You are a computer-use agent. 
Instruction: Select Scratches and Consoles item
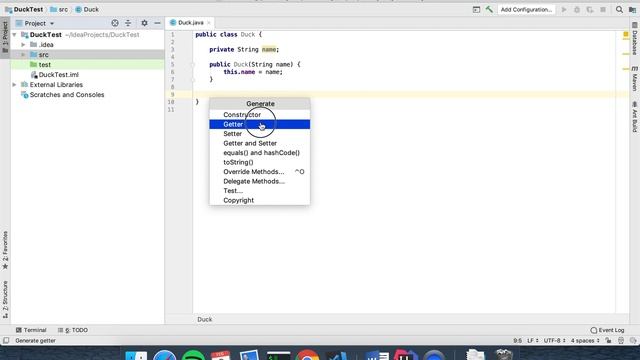click(x=63, y=95)
